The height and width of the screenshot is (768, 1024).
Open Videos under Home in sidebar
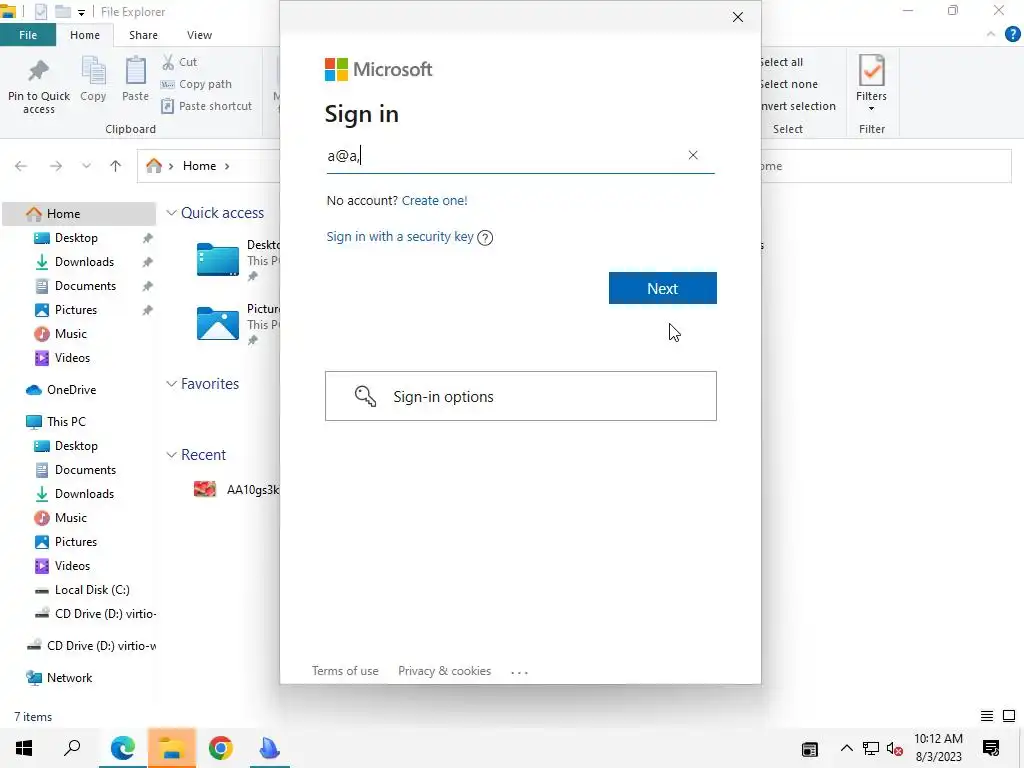(72, 358)
